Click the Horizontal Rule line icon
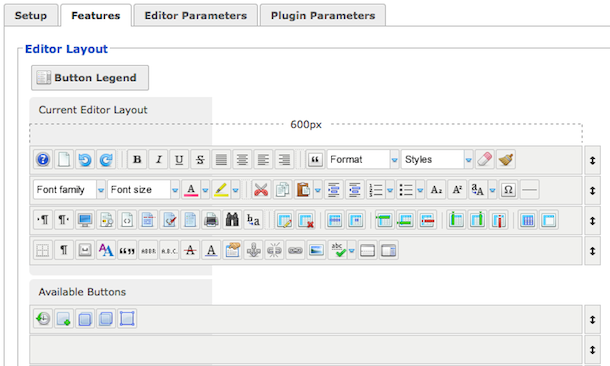 point(529,190)
